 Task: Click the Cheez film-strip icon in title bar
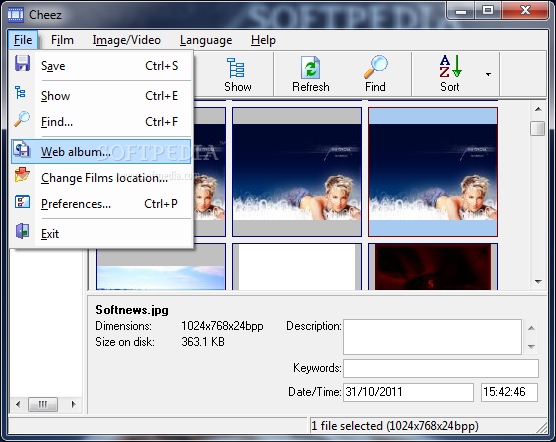[x=16, y=15]
